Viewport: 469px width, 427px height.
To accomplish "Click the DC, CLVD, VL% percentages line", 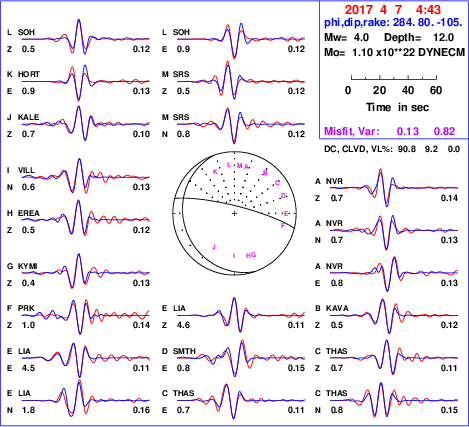I will (392, 149).
